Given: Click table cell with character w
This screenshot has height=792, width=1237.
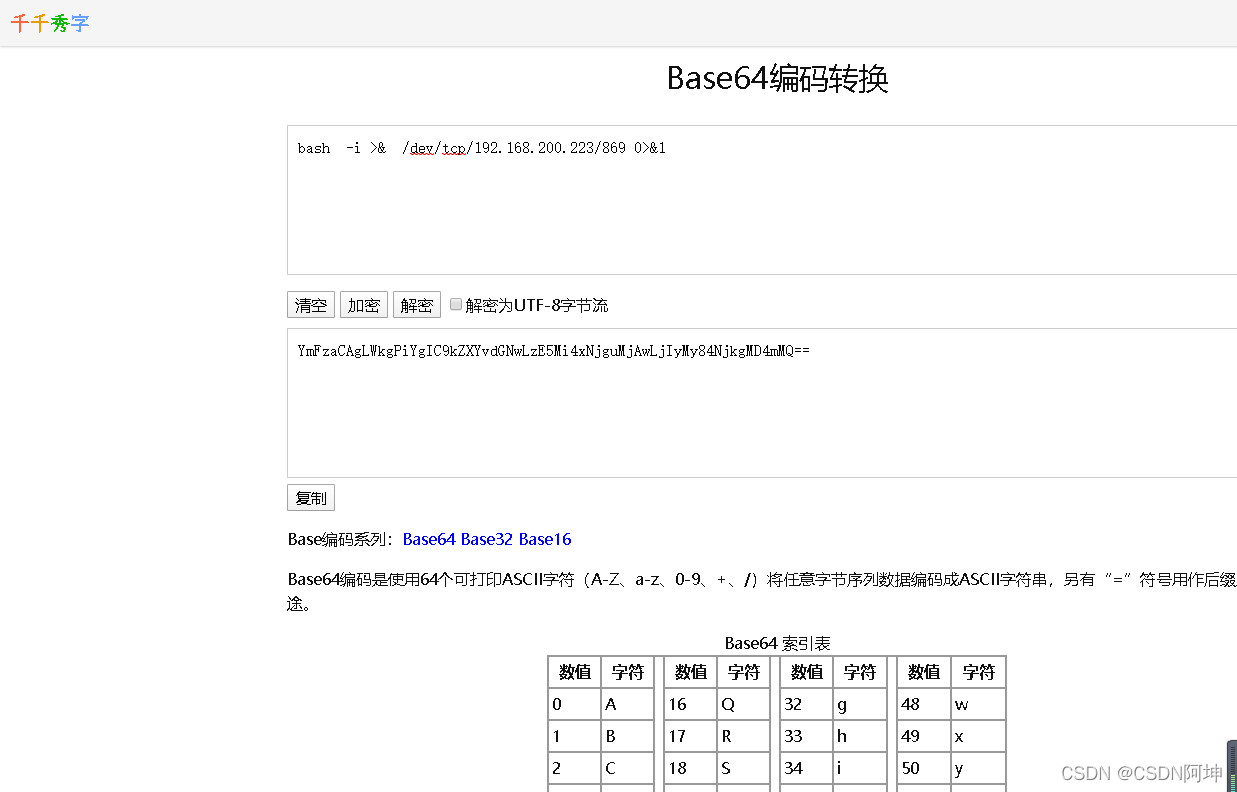Looking at the screenshot, I should tap(978, 704).
